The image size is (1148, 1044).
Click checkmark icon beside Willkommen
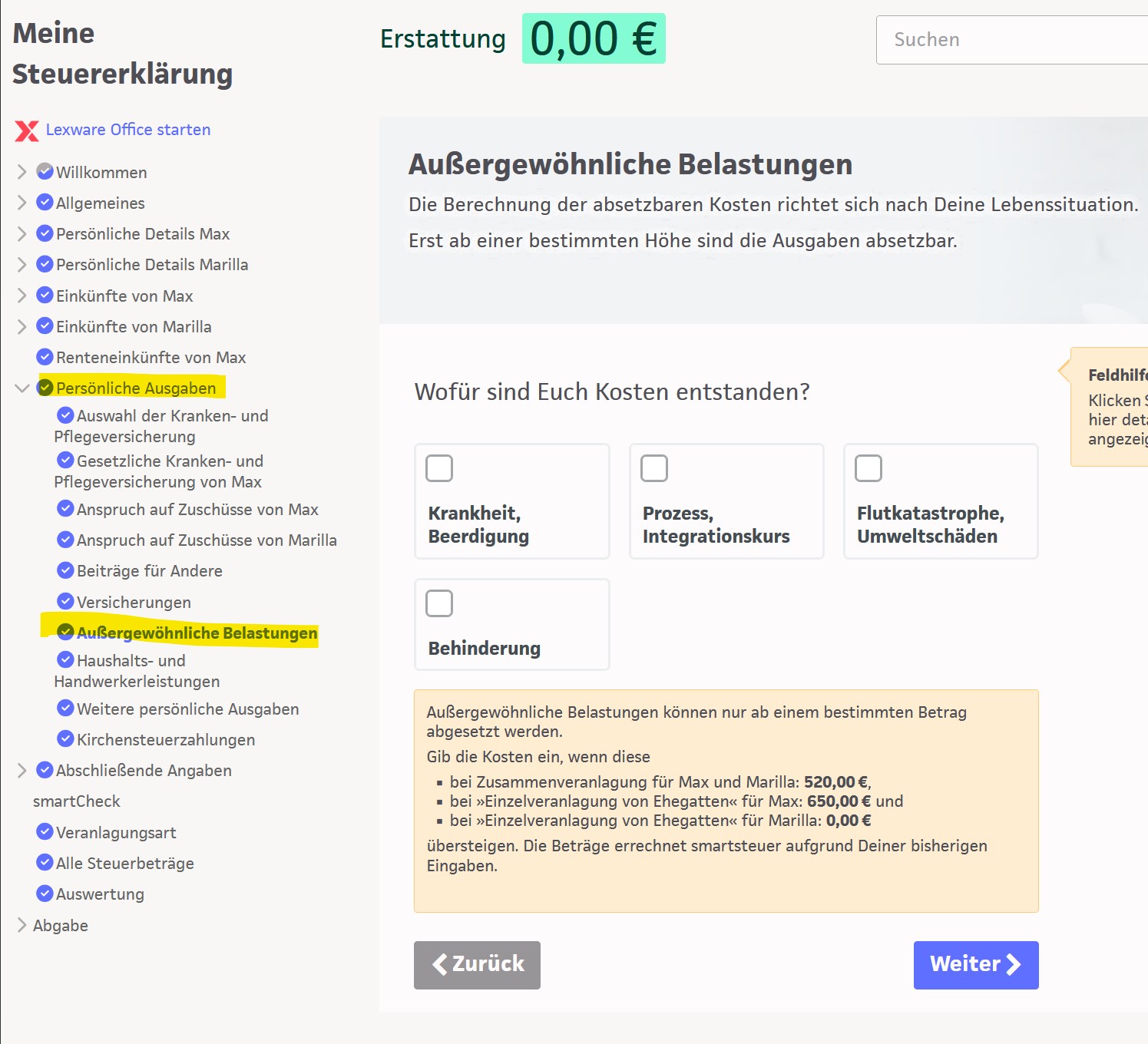click(x=45, y=171)
